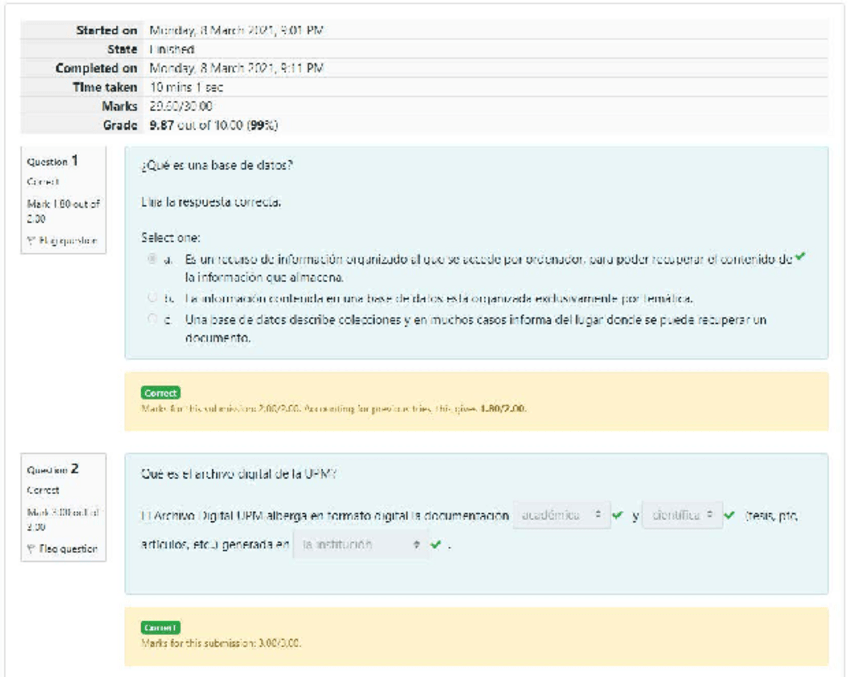The height and width of the screenshot is (677, 848).
Task: Click the checkmark after the científica dropdown
Action: (729, 516)
